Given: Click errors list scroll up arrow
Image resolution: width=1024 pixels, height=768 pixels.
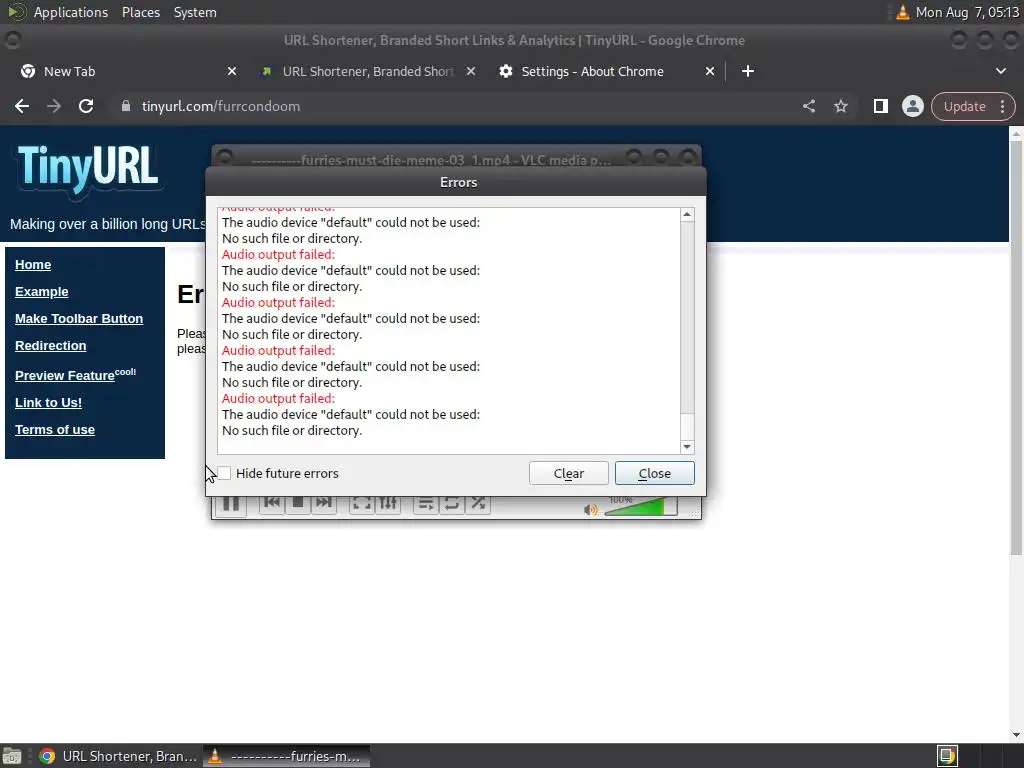Looking at the screenshot, I should pos(687,215).
